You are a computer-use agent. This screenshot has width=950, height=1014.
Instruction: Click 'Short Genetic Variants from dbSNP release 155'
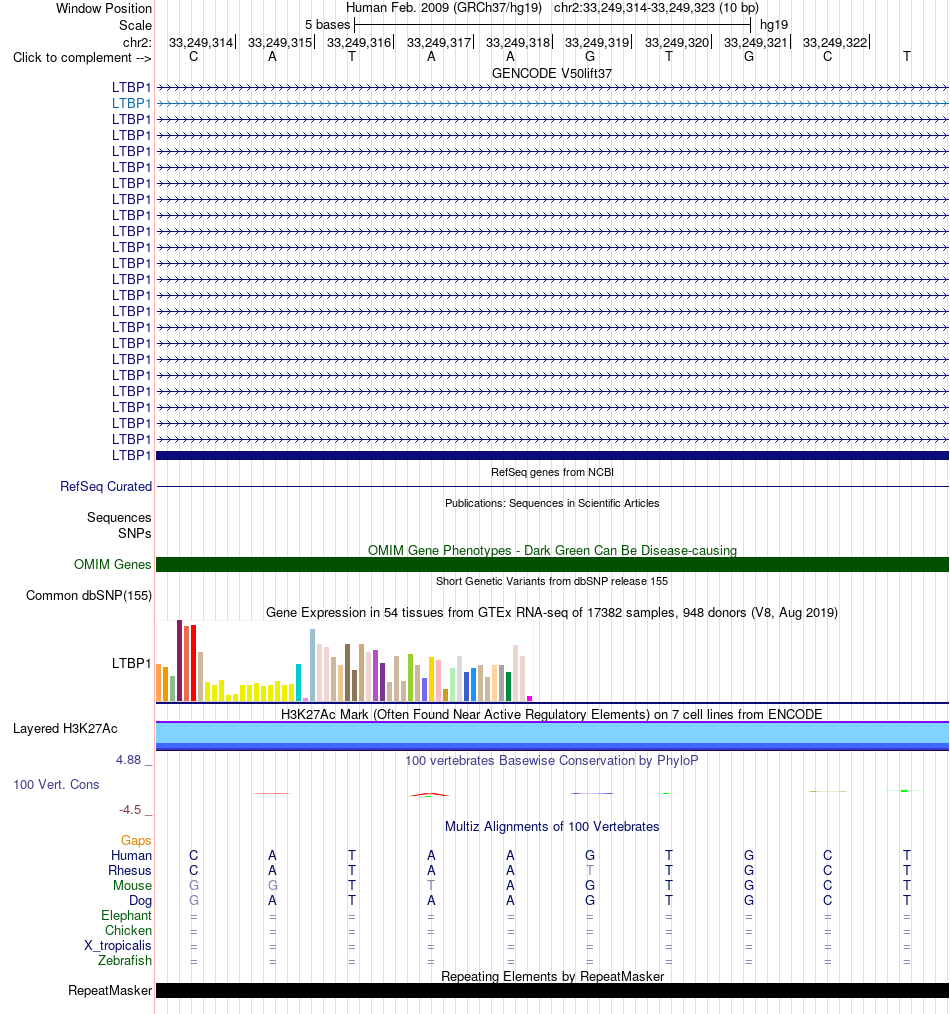pos(552,581)
